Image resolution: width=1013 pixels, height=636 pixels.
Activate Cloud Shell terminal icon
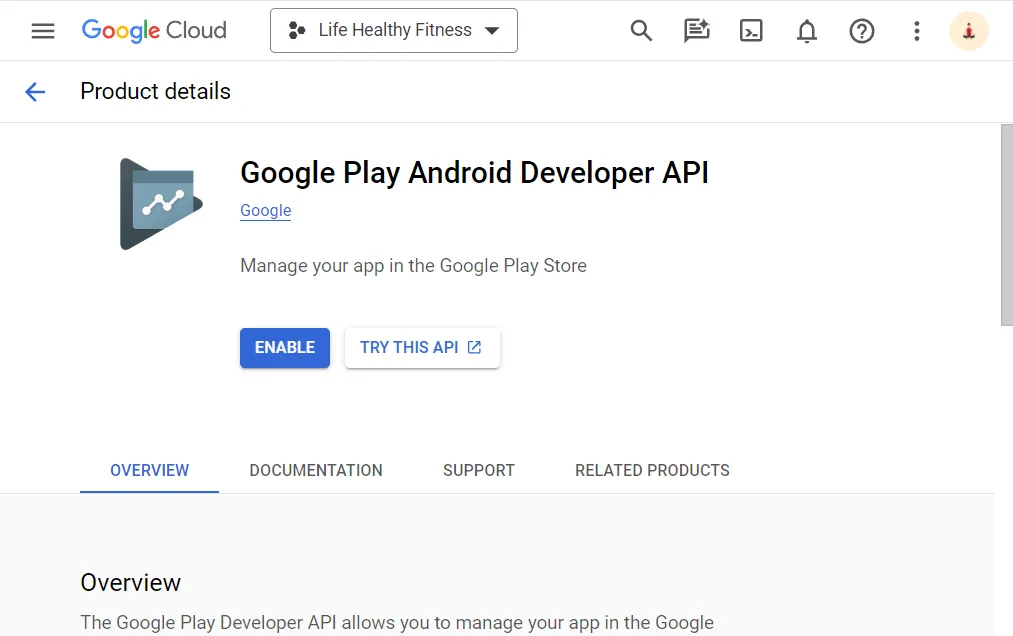[751, 31]
